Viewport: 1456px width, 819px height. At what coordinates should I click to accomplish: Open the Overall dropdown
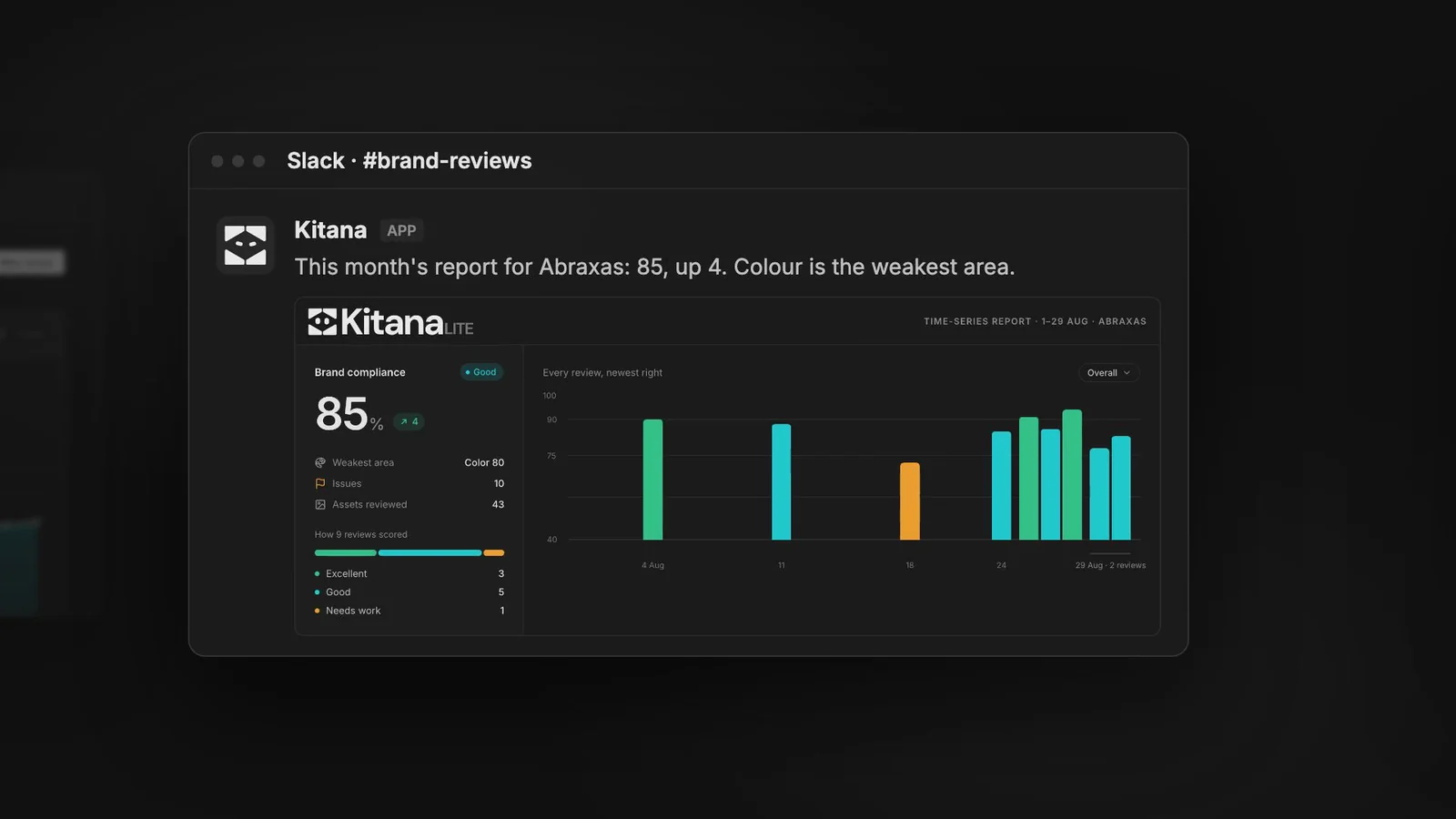click(x=1108, y=373)
